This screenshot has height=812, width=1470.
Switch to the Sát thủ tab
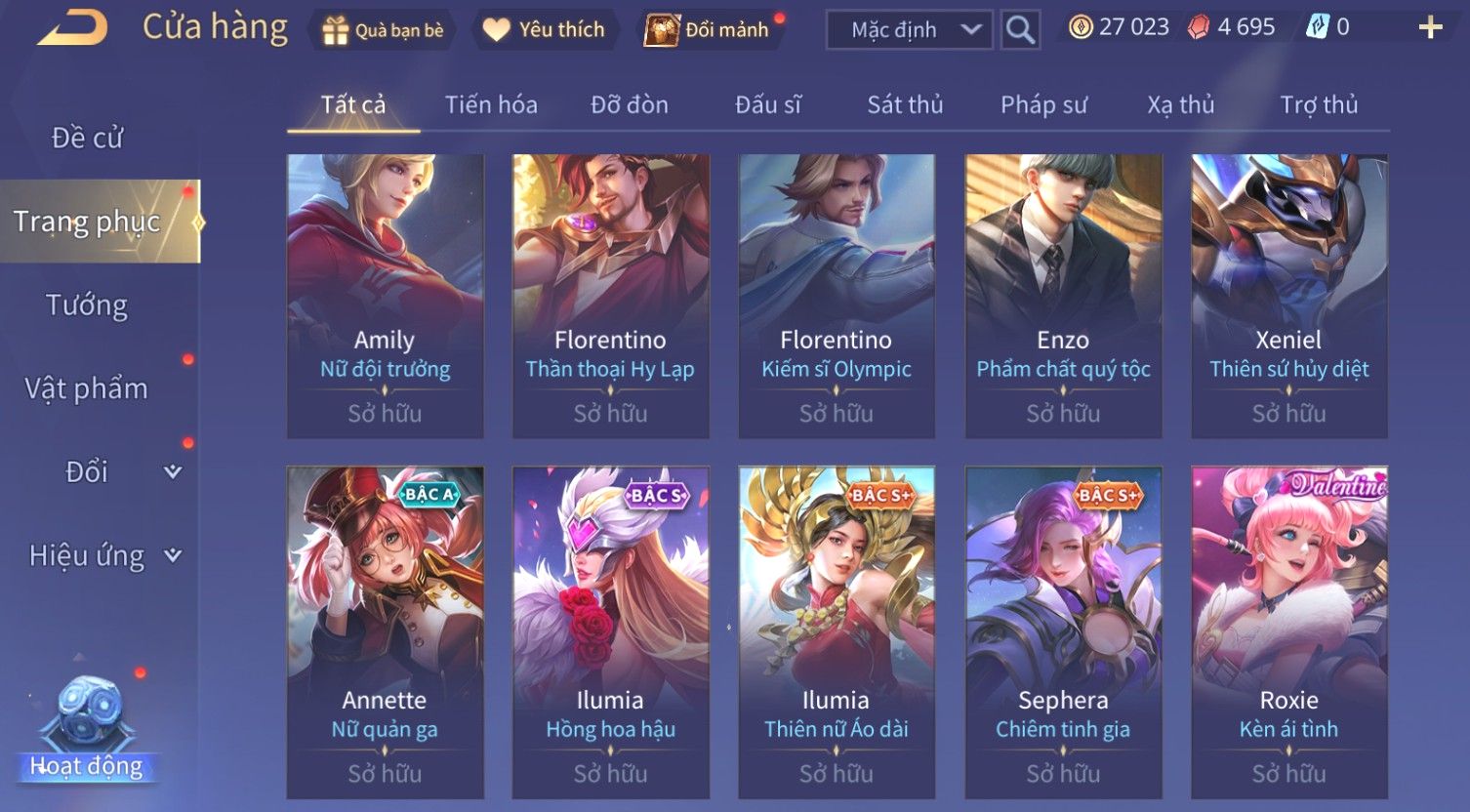click(905, 105)
